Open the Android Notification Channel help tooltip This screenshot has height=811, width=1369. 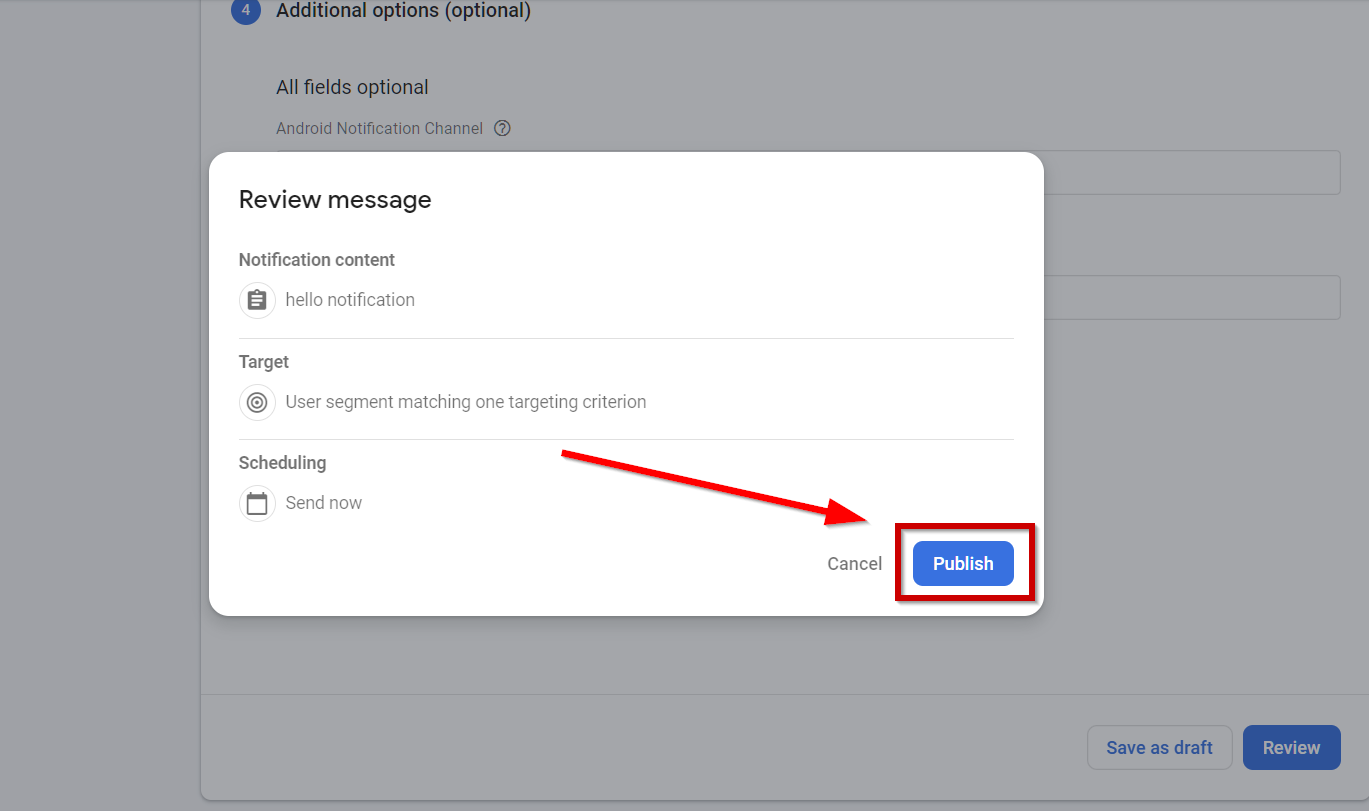pyautogui.click(x=502, y=128)
